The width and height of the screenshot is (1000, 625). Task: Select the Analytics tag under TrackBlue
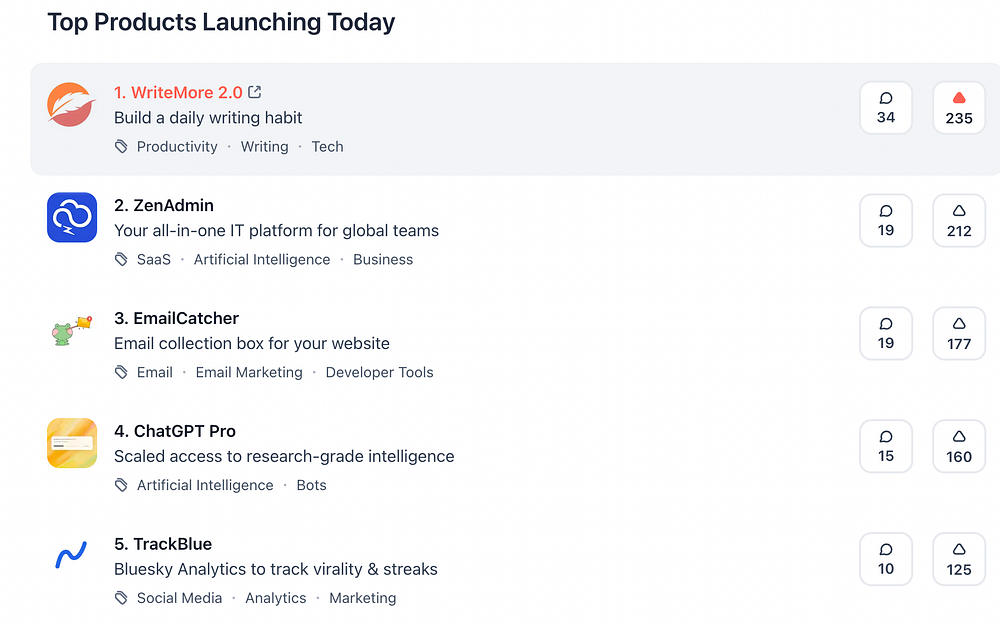point(275,598)
